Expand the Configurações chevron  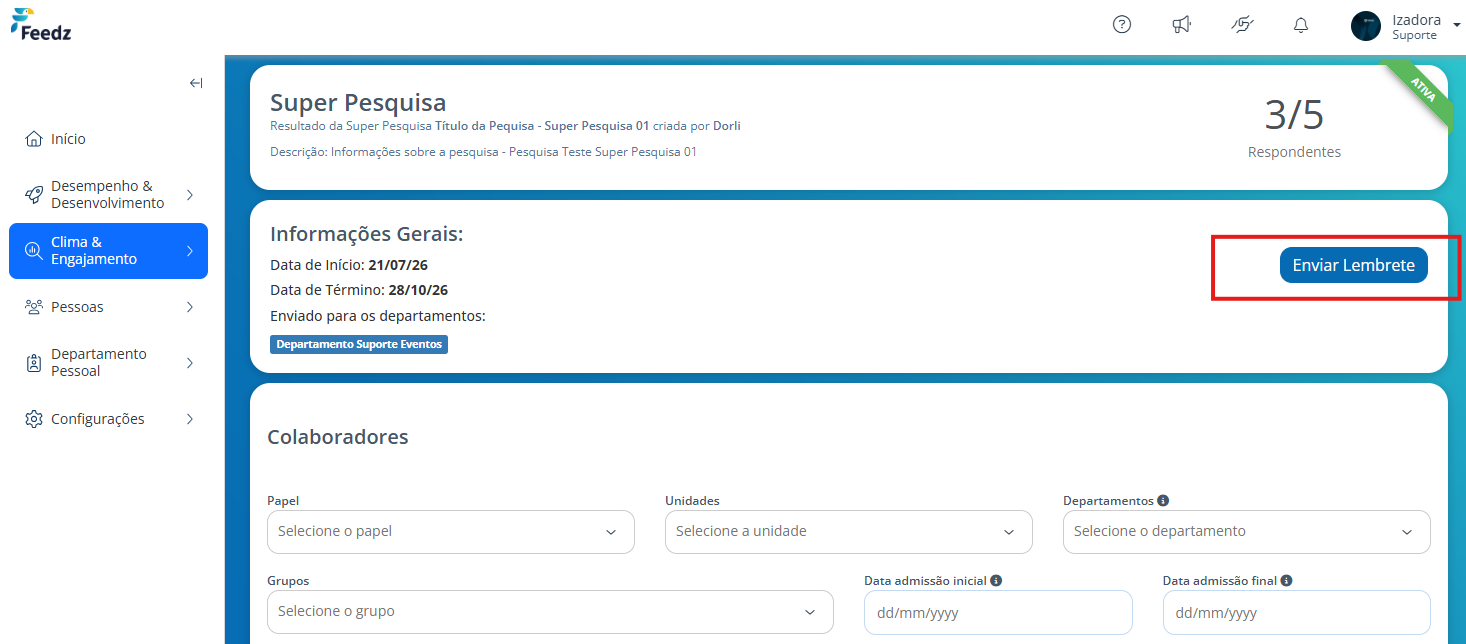(x=190, y=419)
